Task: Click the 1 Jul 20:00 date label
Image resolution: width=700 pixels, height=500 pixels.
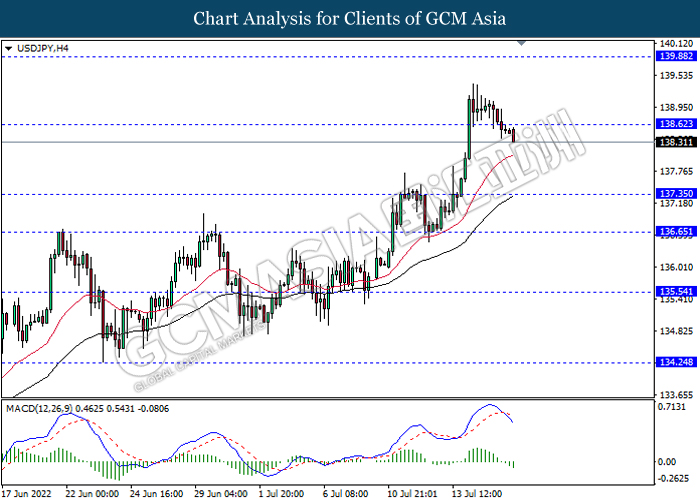Action: [x=282, y=494]
